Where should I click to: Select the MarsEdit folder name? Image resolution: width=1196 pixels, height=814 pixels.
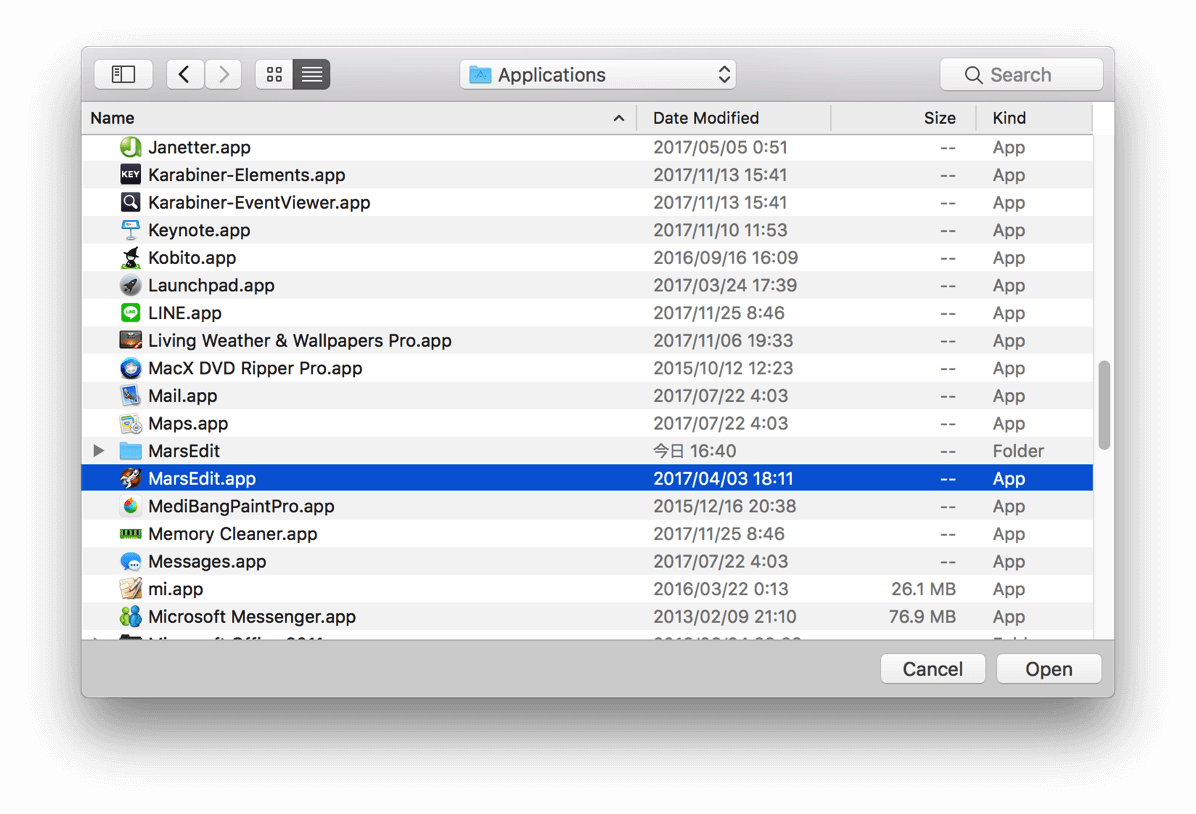pos(184,451)
